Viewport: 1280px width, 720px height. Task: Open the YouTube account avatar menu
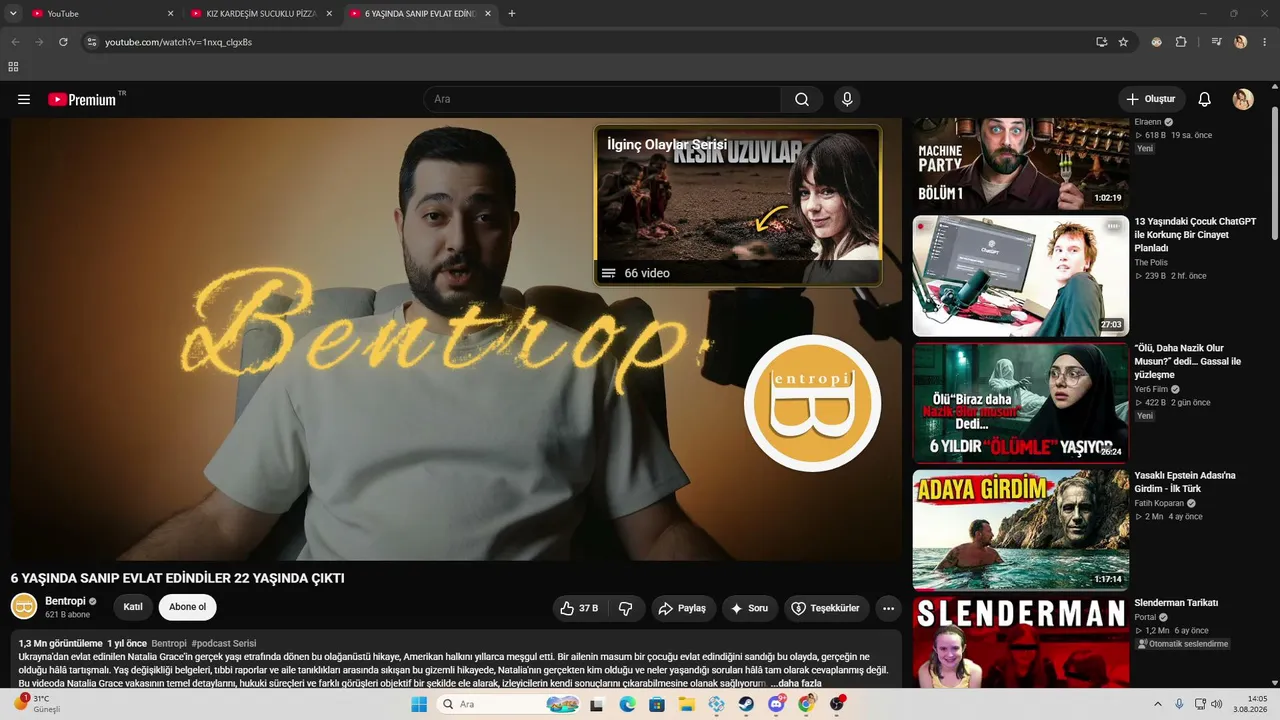(x=1243, y=99)
